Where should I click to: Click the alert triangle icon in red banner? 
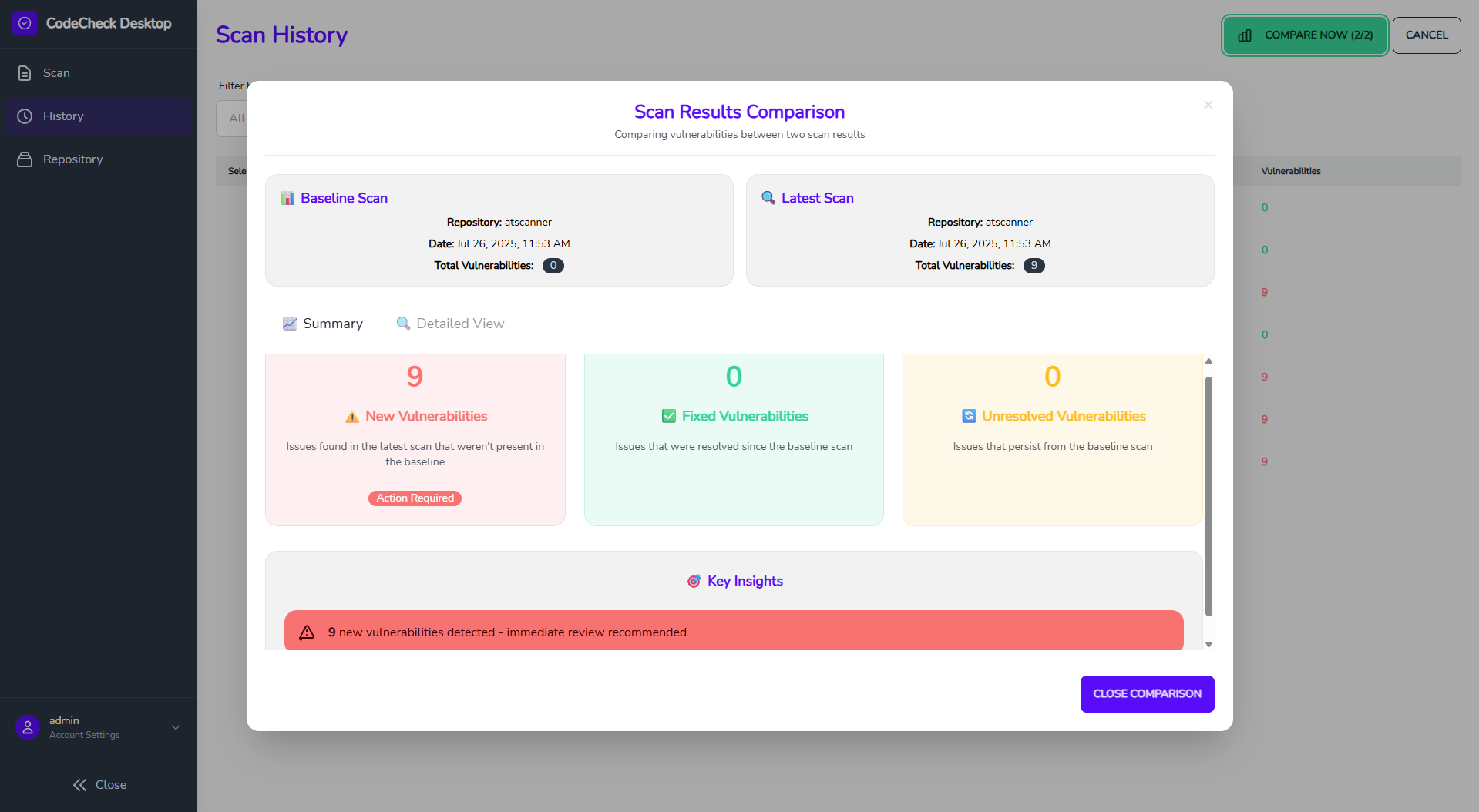tap(307, 632)
